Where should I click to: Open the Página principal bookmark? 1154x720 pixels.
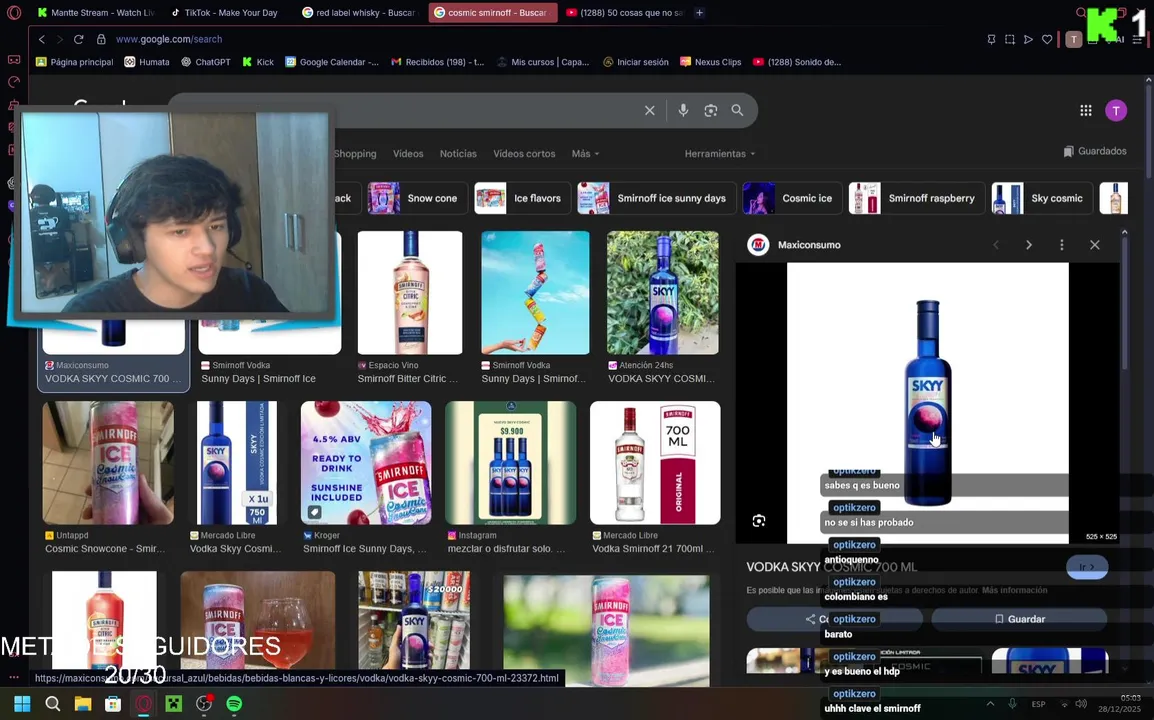74,62
